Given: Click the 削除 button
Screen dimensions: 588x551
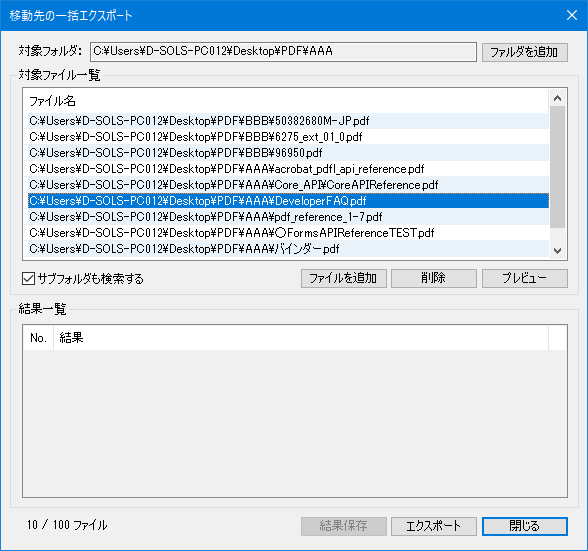Looking at the screenshot, I should 434,278.
